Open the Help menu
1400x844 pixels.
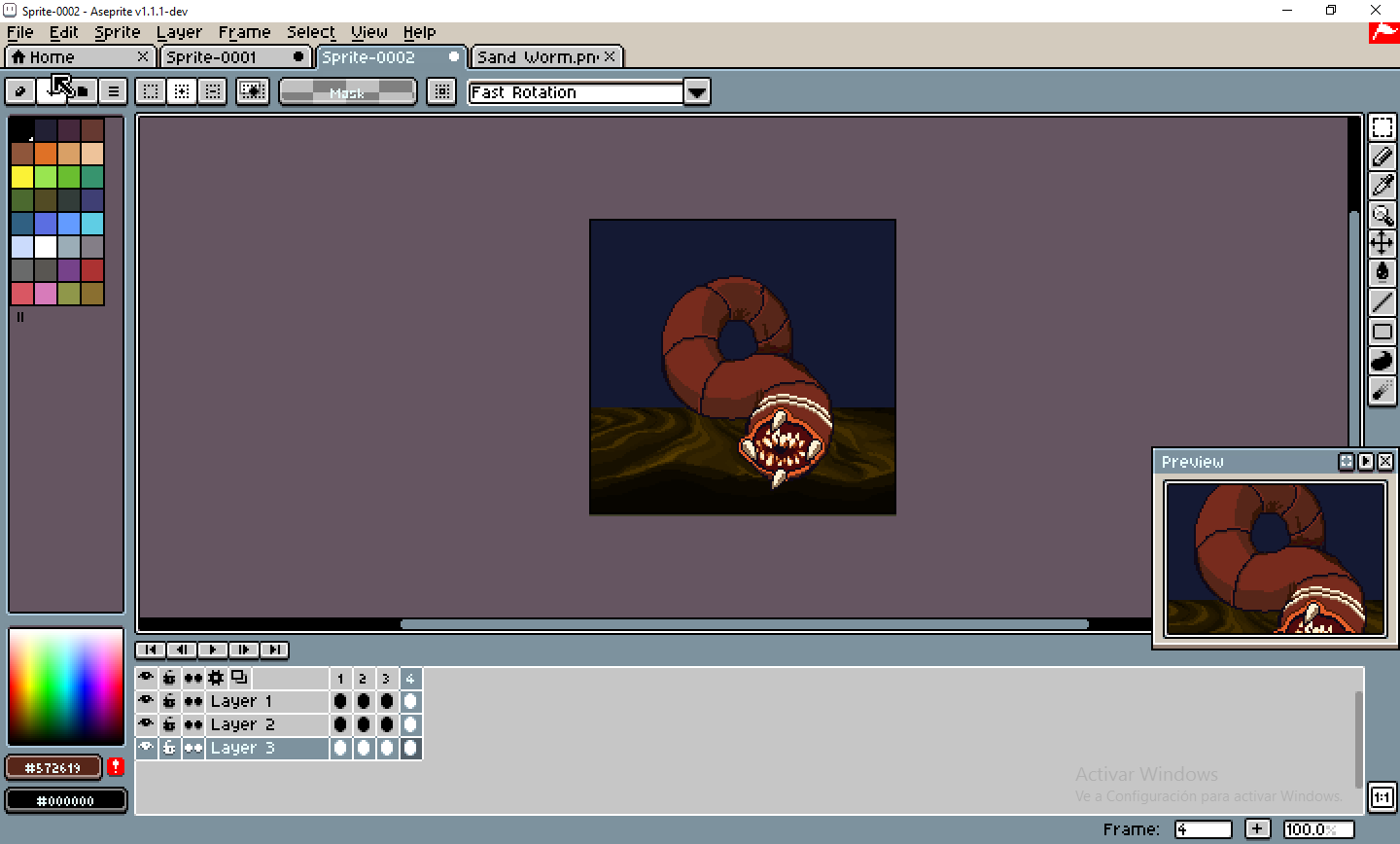420,32
